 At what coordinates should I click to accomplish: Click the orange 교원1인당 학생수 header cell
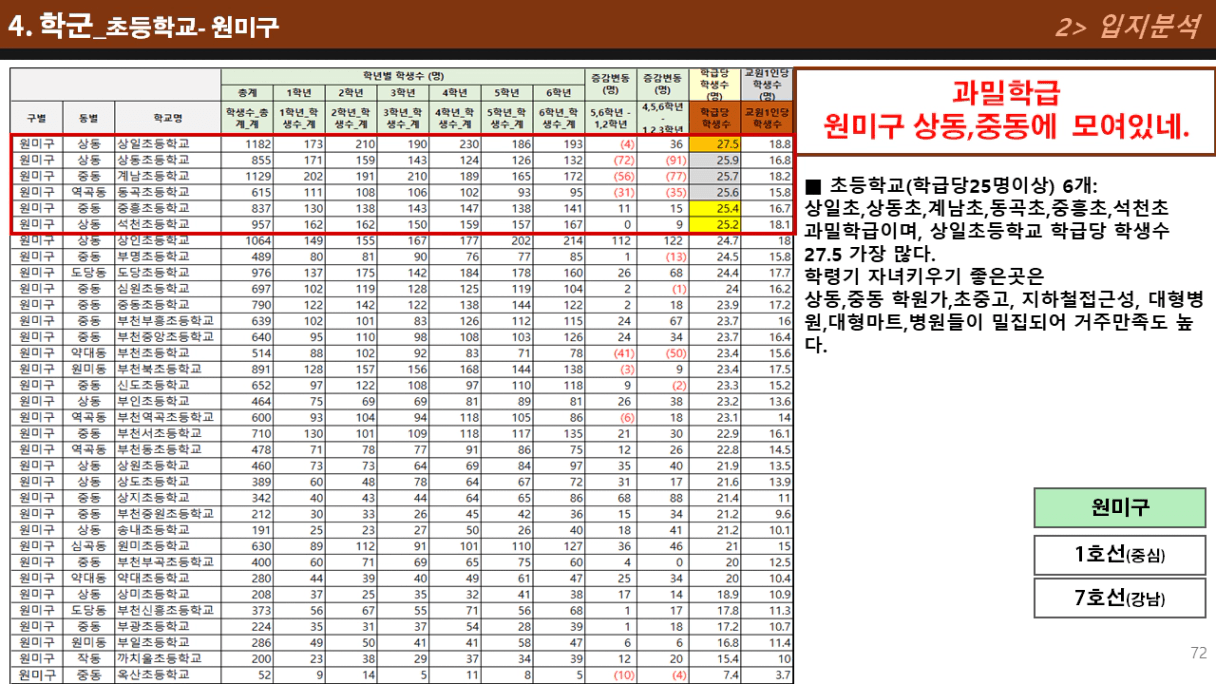[767, 118]
